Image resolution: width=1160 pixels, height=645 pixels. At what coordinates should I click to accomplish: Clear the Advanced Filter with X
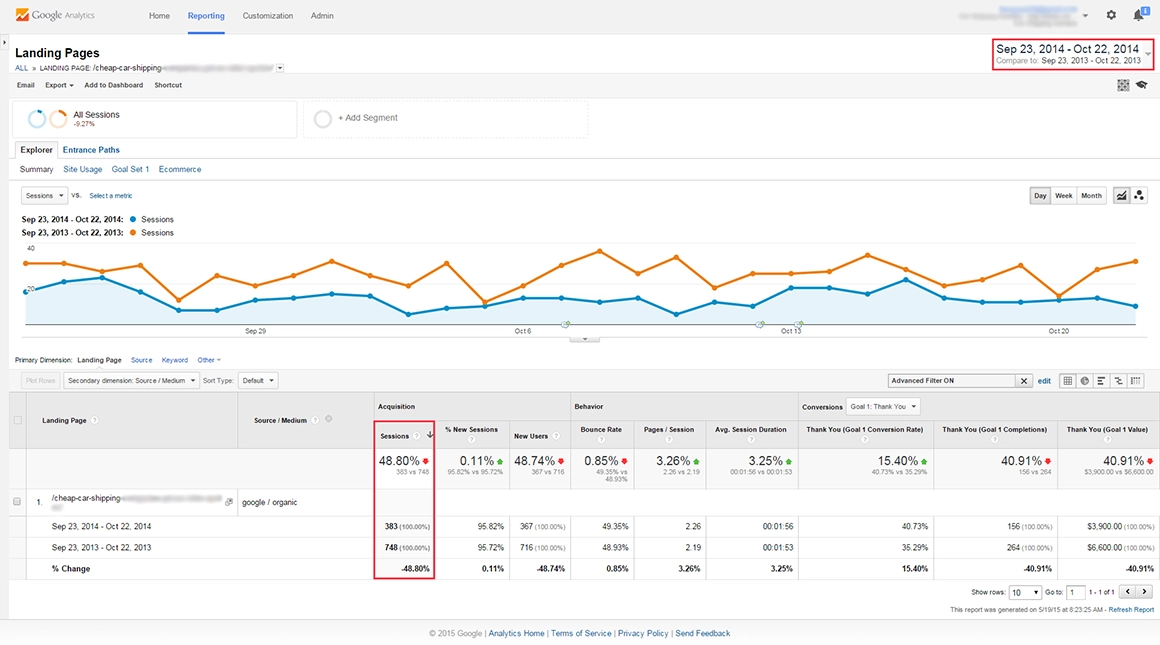(1024, 381)
